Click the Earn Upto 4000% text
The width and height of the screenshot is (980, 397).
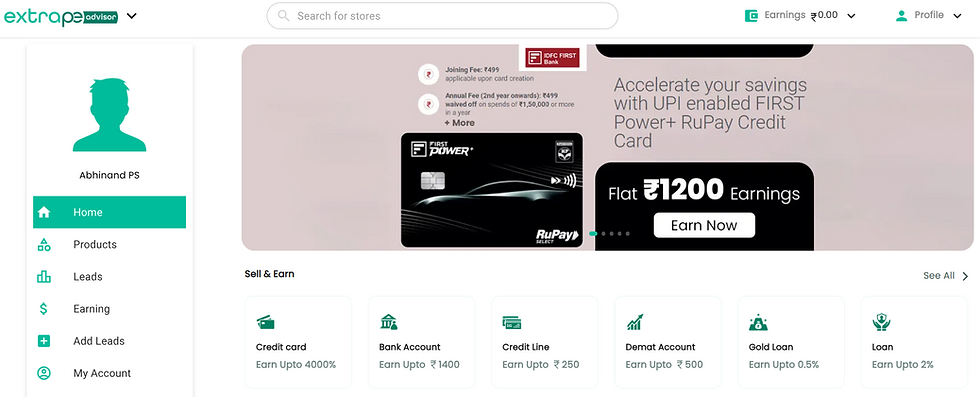pos(296,364)
